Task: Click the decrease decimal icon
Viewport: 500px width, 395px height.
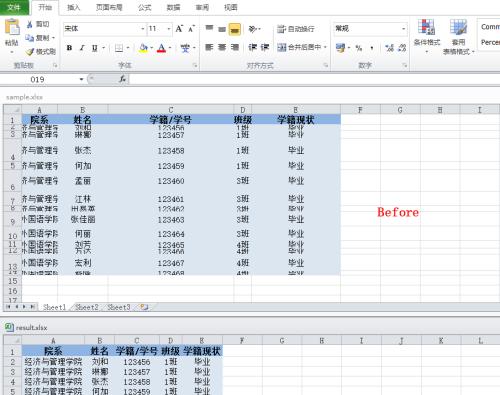Action: pos(402,48)
